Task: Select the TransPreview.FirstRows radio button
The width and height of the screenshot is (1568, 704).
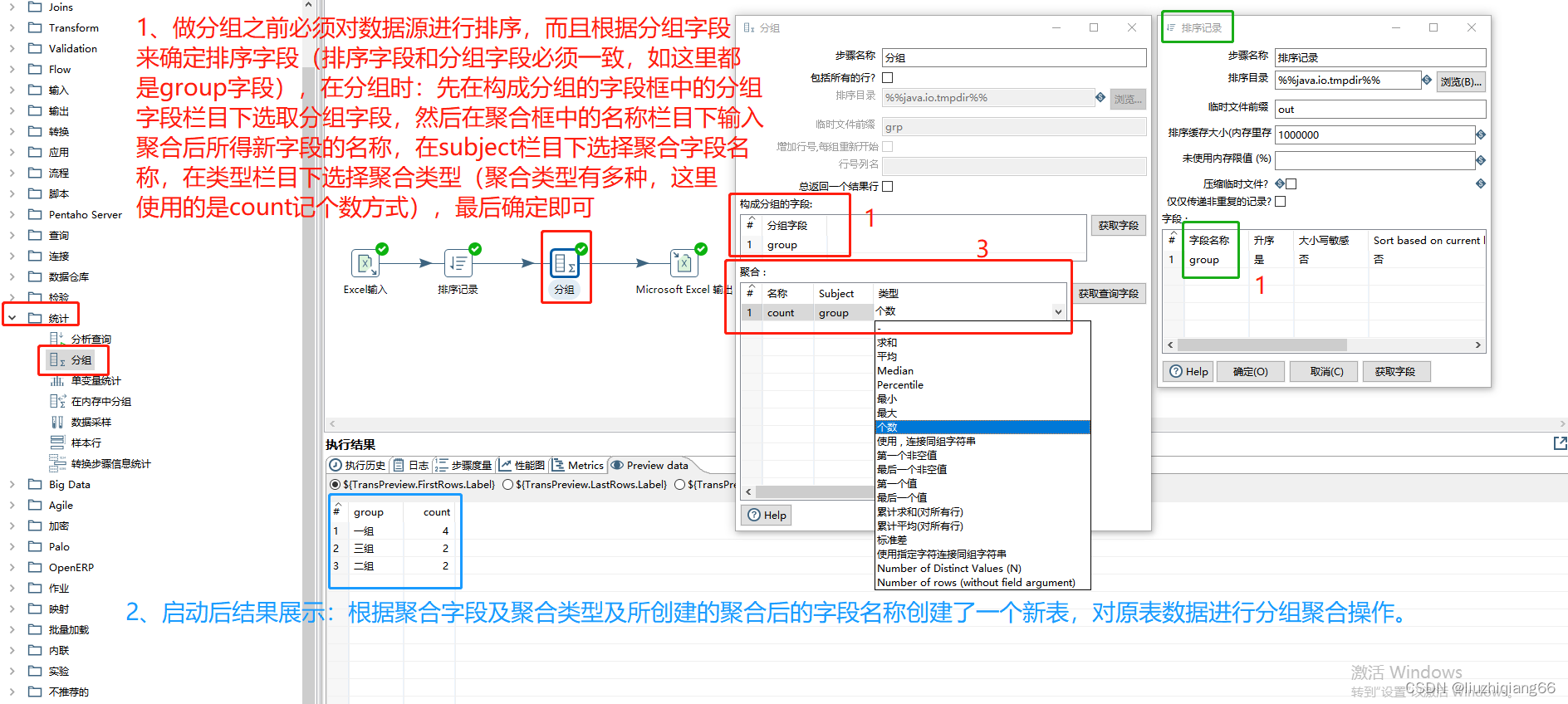Action: [x=335, y=484]
